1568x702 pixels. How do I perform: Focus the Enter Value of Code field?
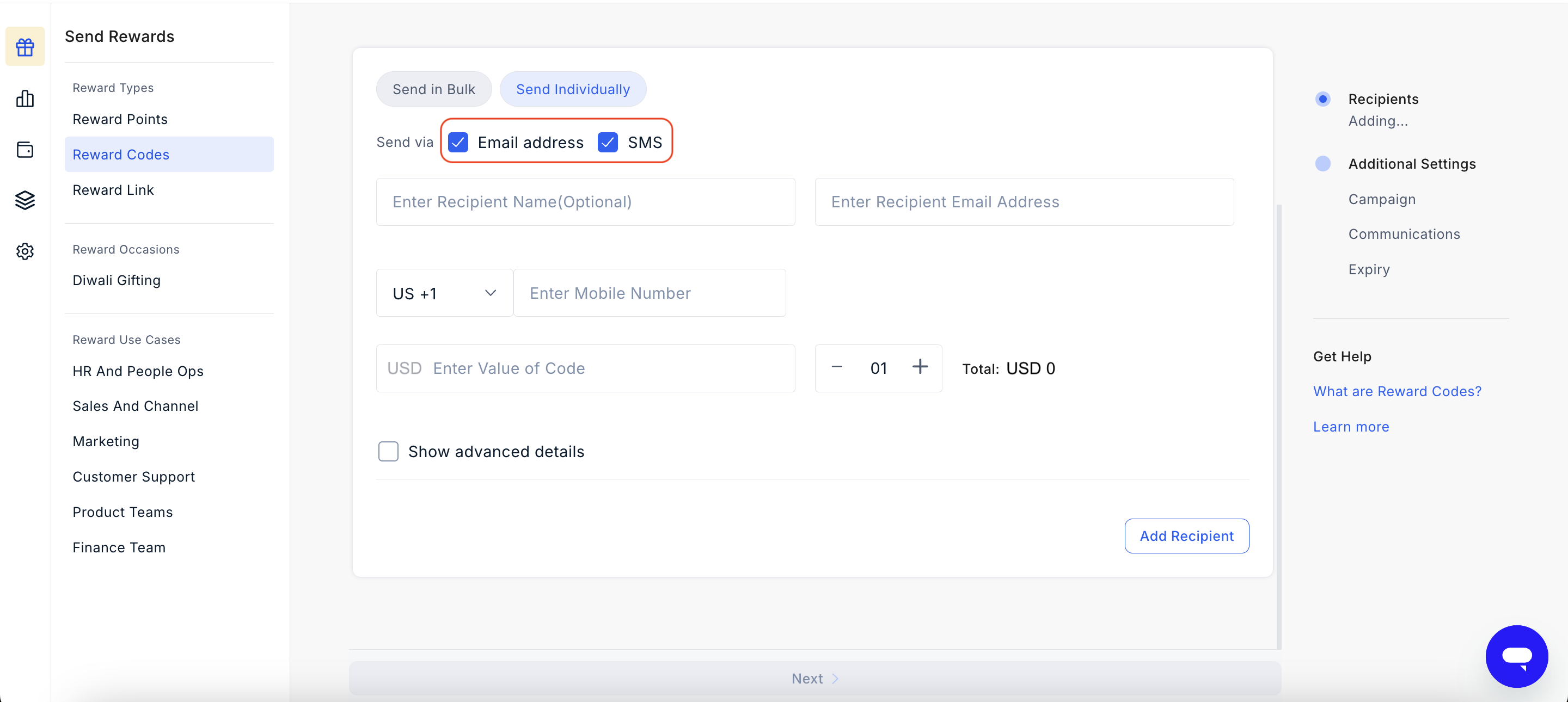585,368
